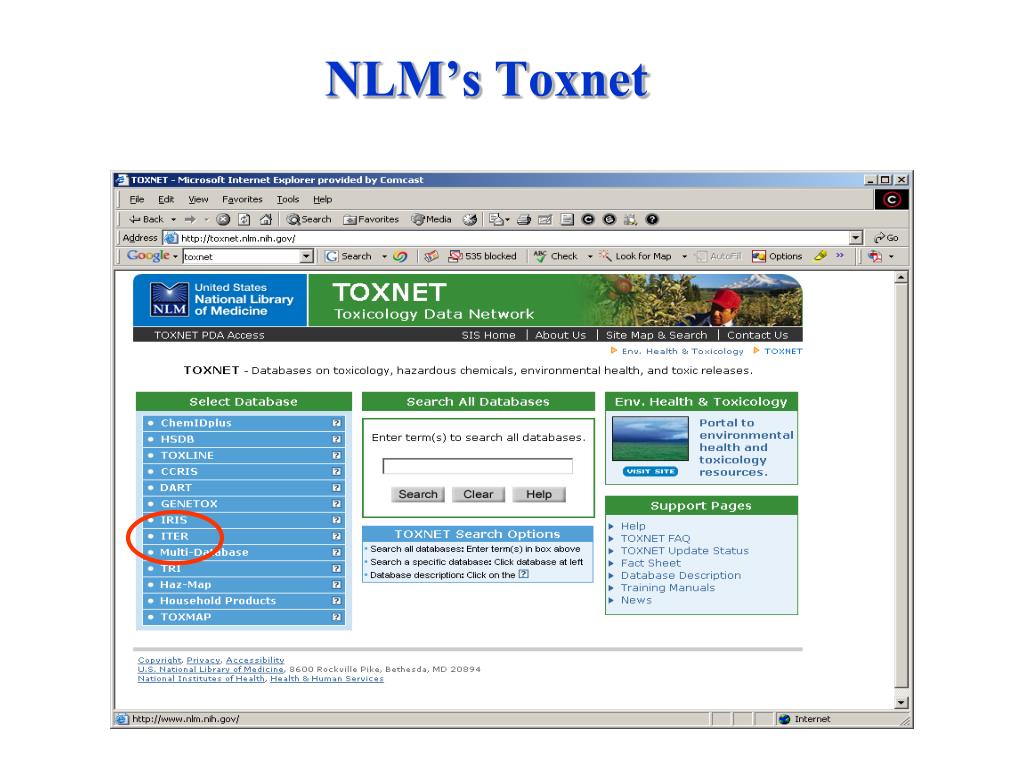Click the popup blocker 535 blocked button

(482, 256)
